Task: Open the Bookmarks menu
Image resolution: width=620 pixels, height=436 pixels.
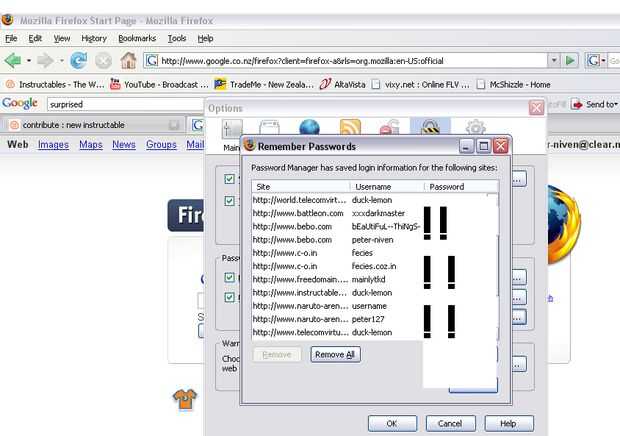Action: pos(137,38)
